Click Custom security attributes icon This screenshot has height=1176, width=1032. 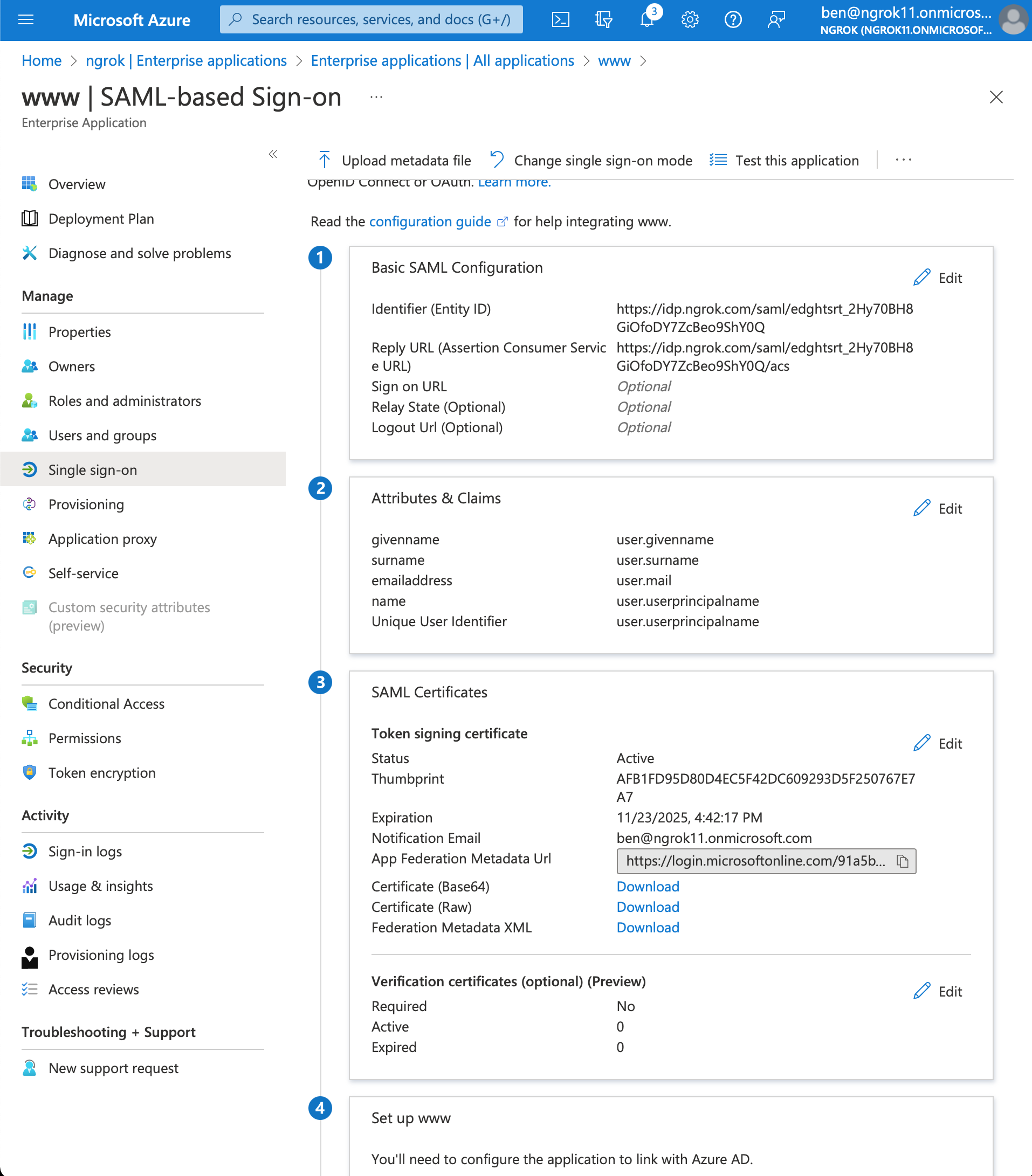pyautogui.click(x=29, y=607)
